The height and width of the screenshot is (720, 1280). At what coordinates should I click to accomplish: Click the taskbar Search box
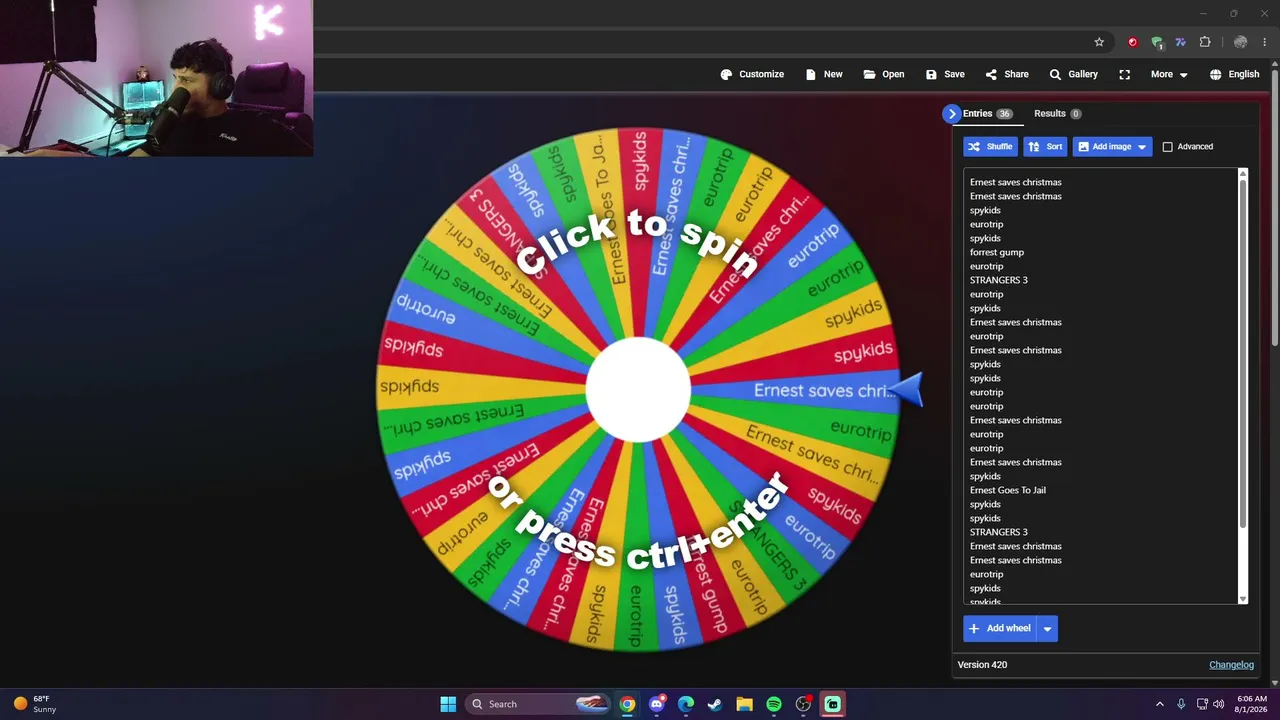click(538, 704)
